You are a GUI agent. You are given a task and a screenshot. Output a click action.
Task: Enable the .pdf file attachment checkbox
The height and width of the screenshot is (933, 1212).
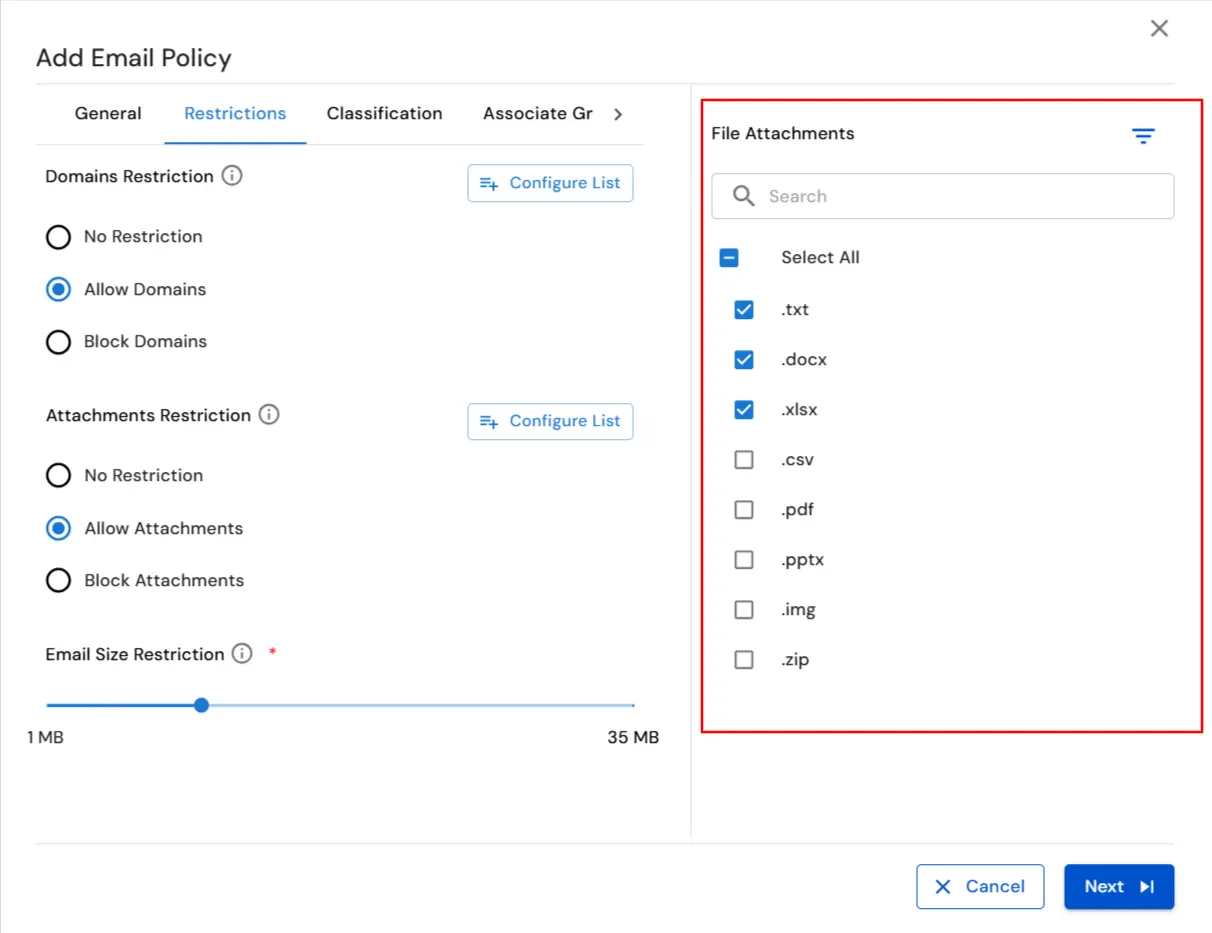(744, 509)
